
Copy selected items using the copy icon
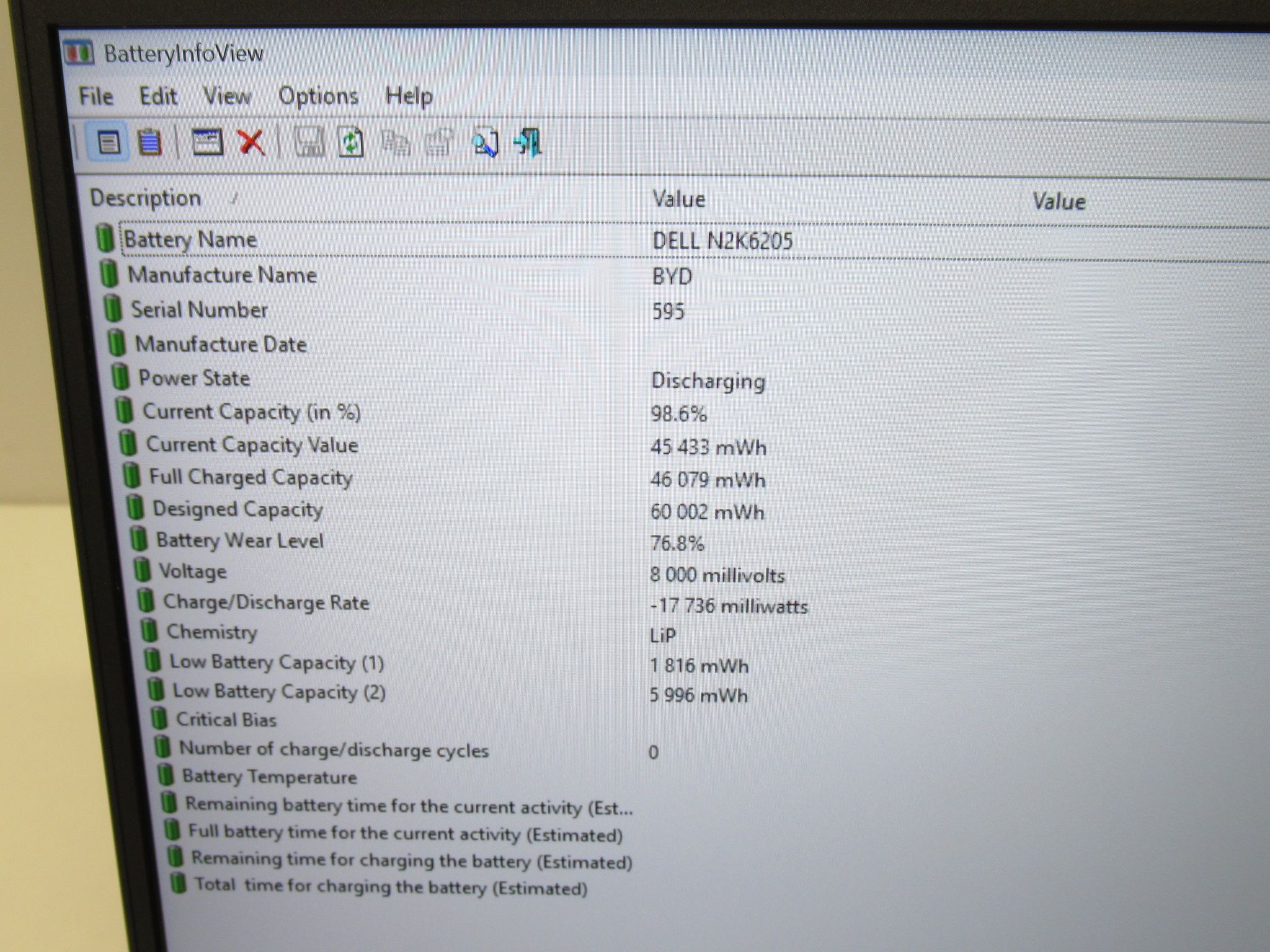396,143
